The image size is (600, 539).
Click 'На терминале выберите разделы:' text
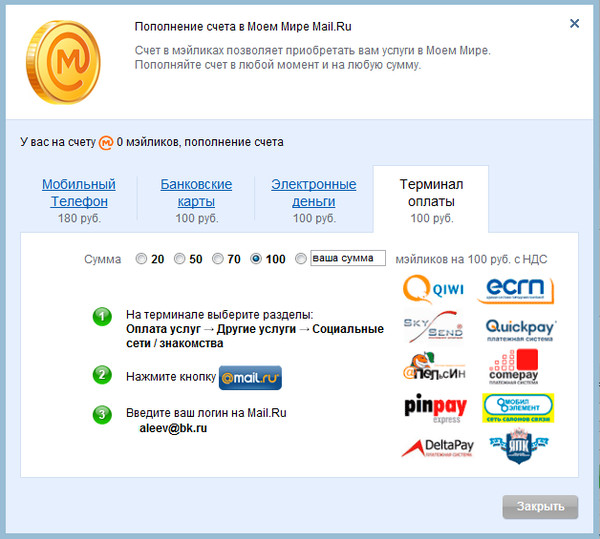(x=220, y=315)
